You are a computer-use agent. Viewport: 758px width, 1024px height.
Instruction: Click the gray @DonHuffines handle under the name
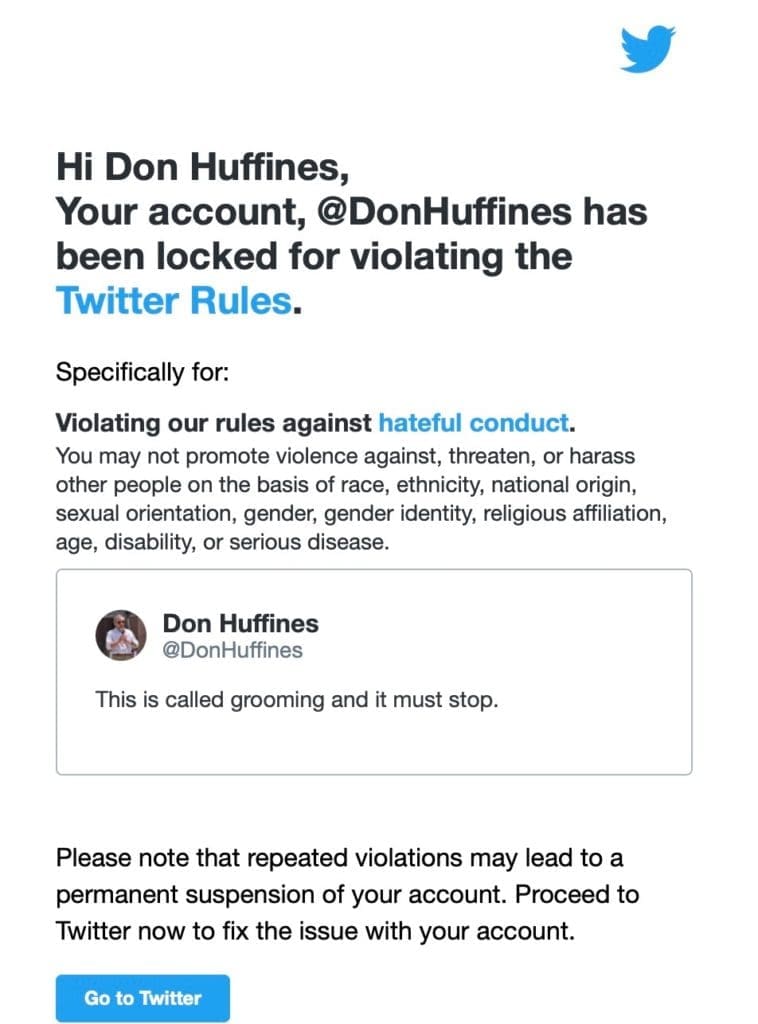click(232, 650)
